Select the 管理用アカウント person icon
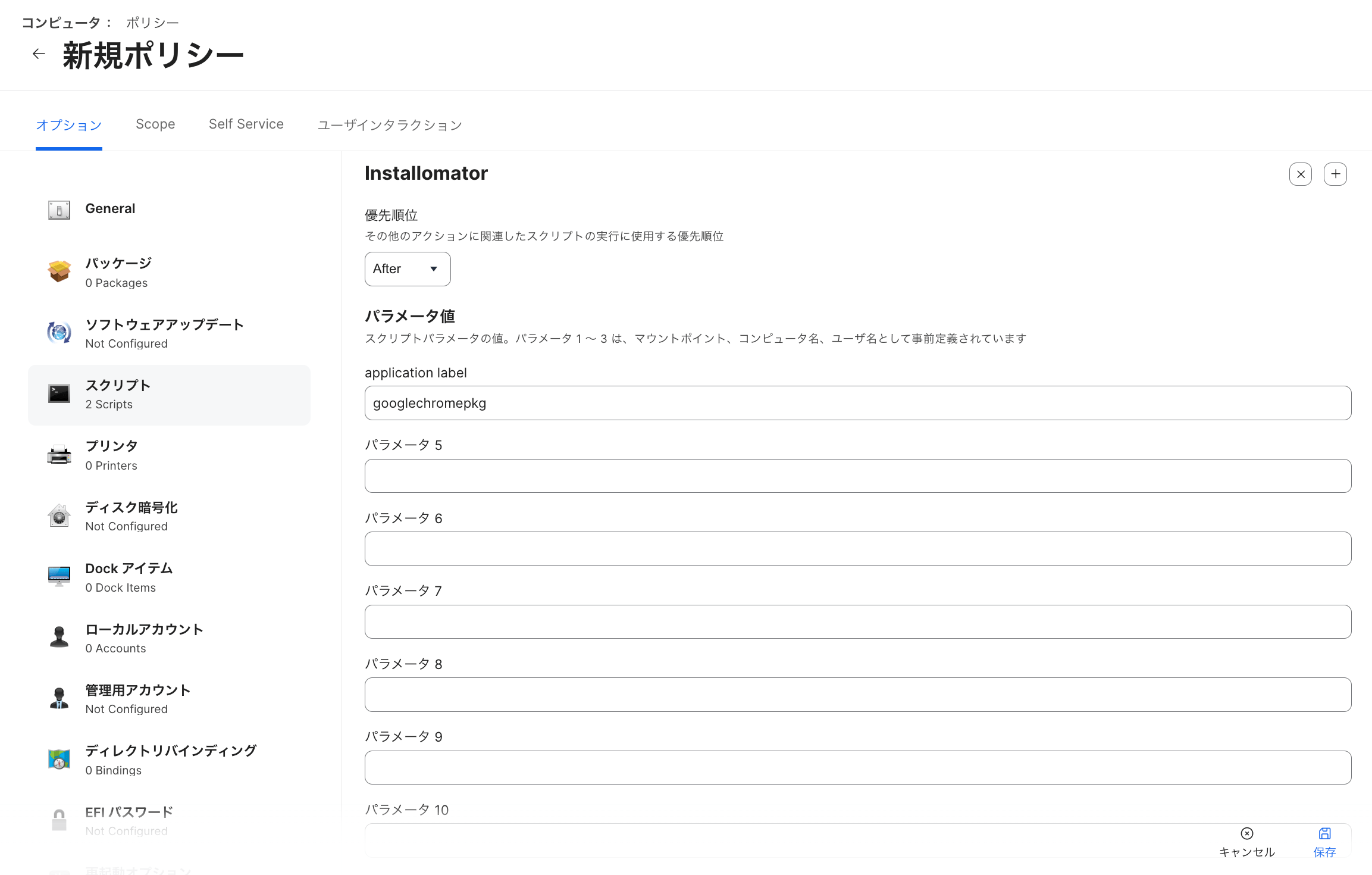This screenshot has width=1372, height=875. click(59, 698)
